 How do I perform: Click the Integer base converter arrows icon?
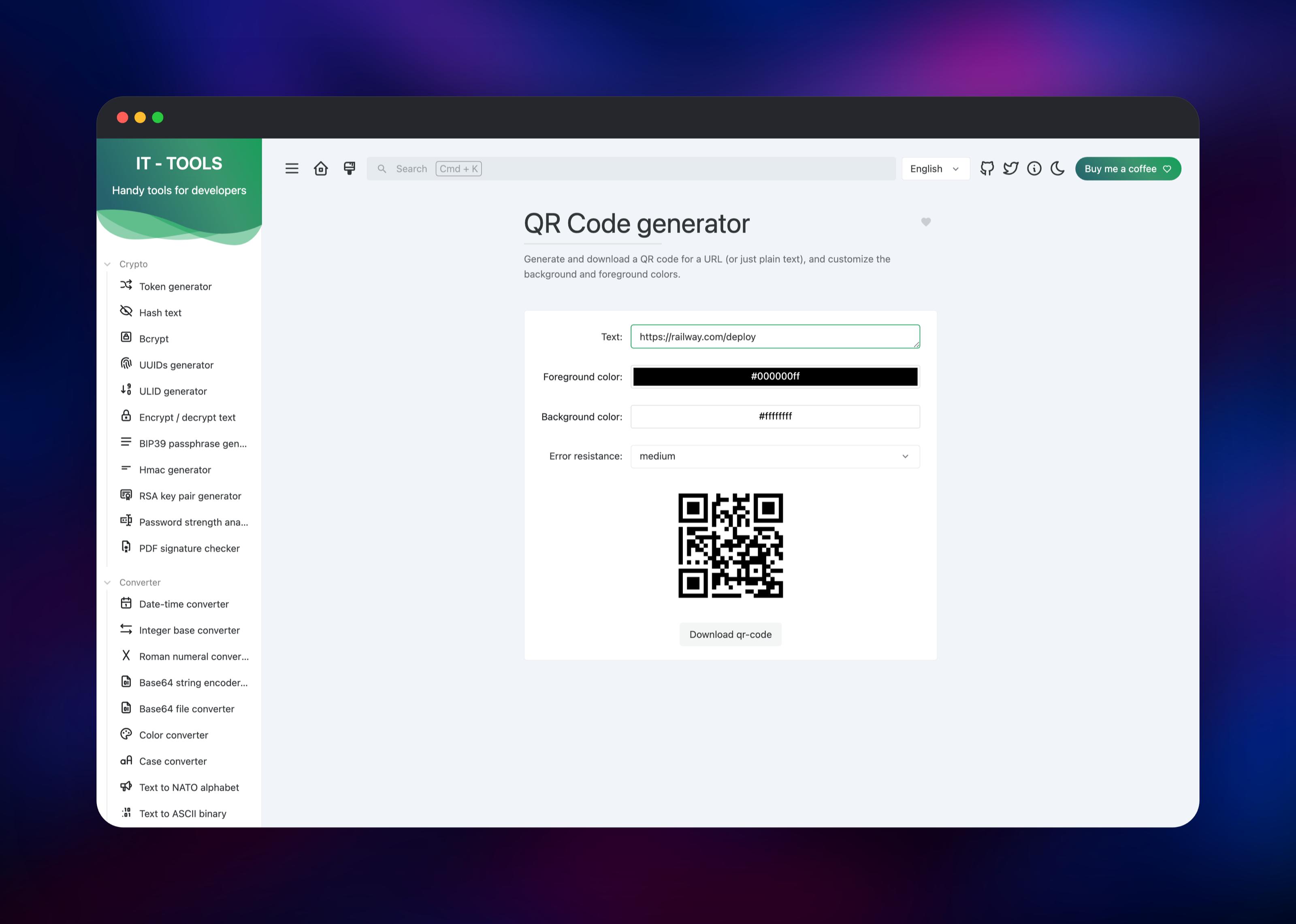(126, 629)
